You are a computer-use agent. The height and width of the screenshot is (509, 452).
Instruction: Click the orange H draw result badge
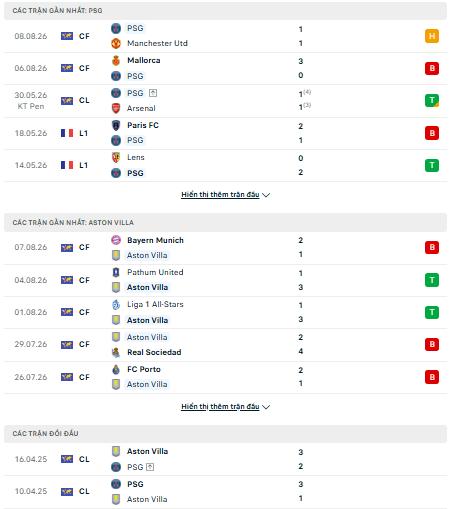pos(432,36)
